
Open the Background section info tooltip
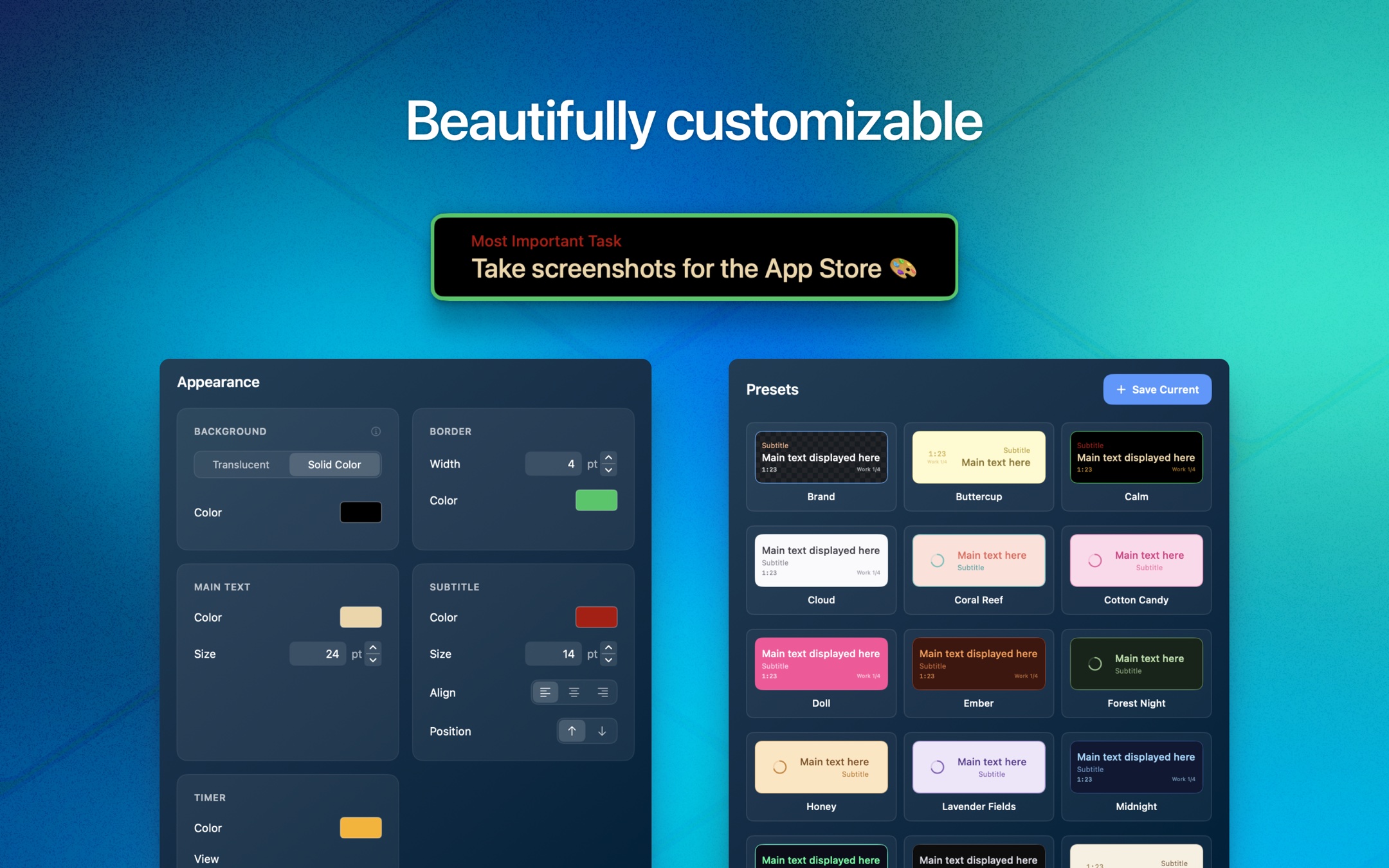click(x=376, y=431)
